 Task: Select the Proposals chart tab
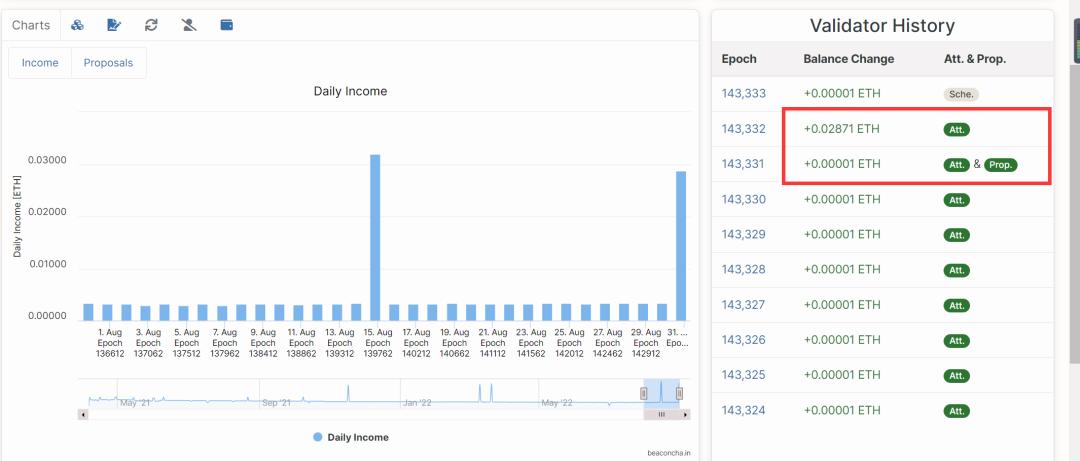coord(109,63)
